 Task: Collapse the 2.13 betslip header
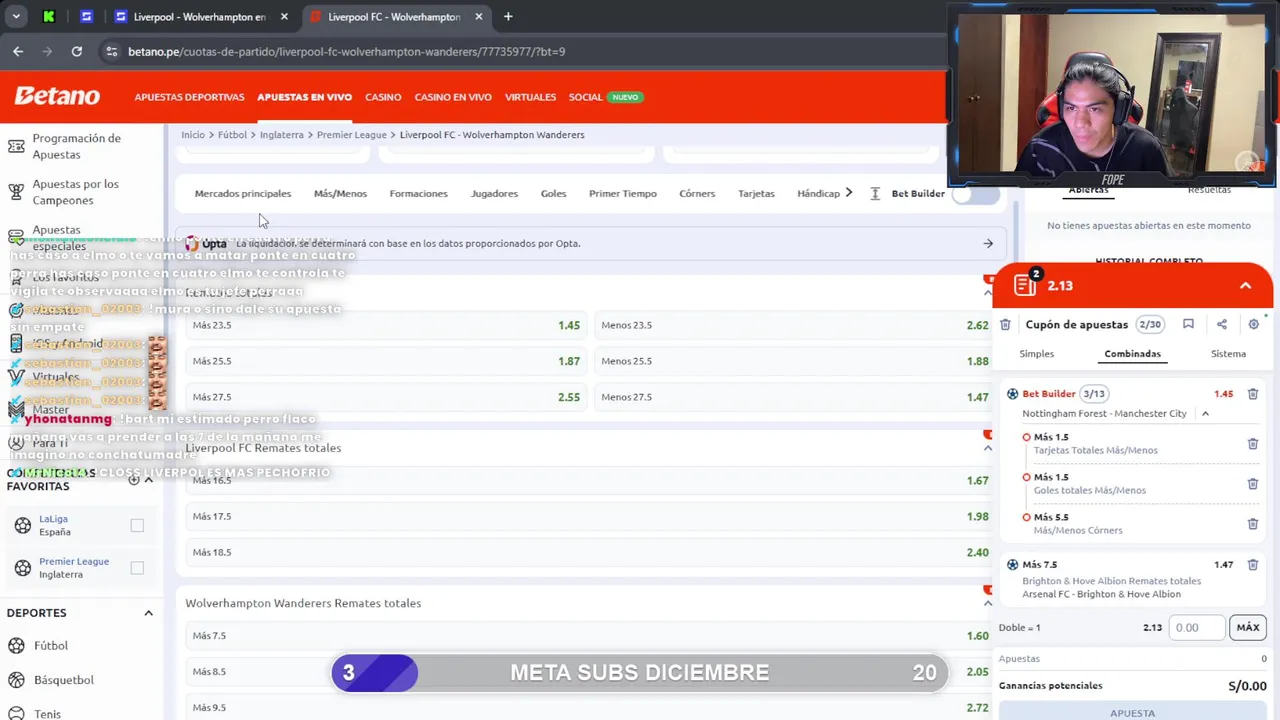pyautogui.click(x=1245, y=286)
